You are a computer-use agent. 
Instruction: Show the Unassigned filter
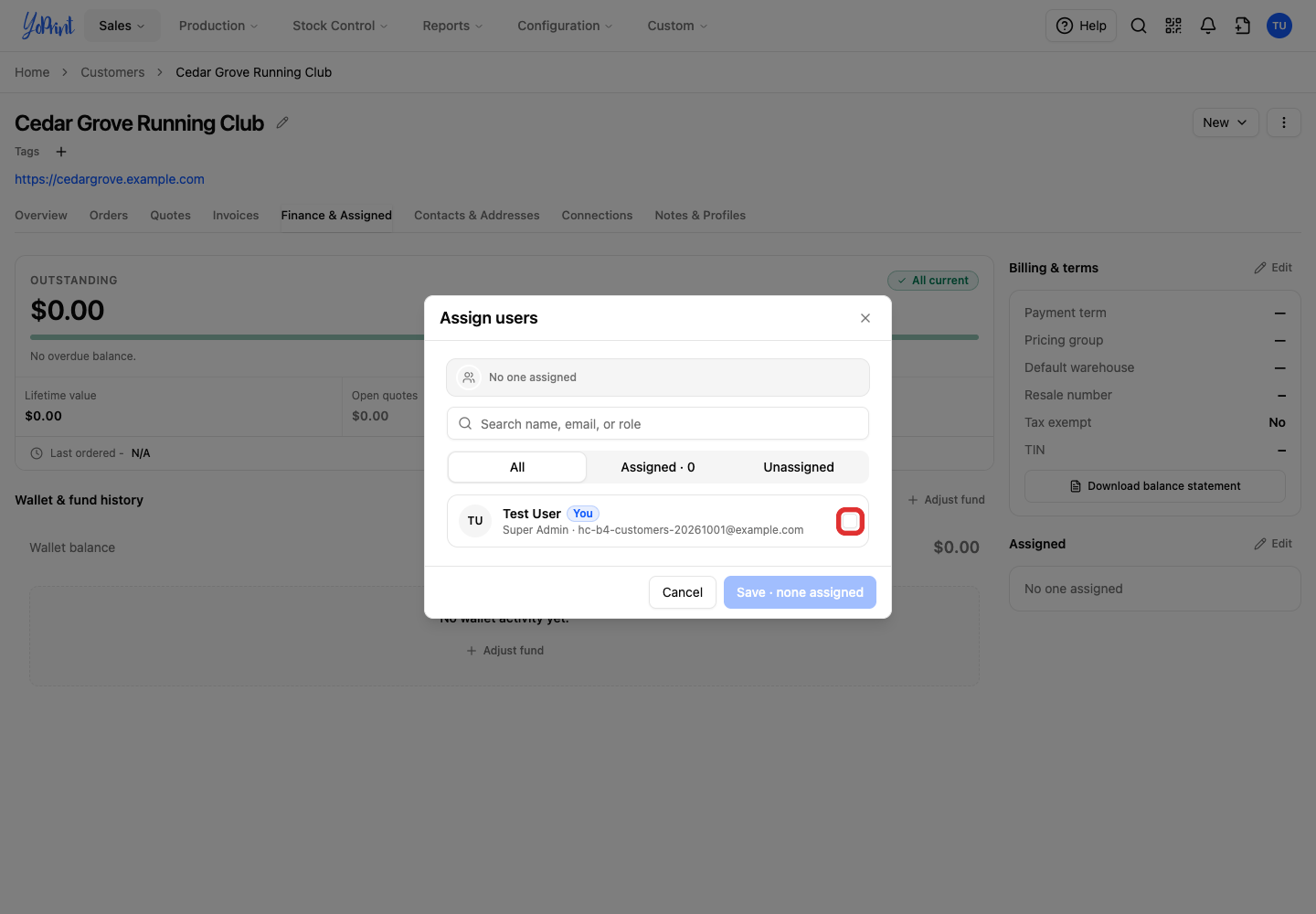tap(799, 467)
